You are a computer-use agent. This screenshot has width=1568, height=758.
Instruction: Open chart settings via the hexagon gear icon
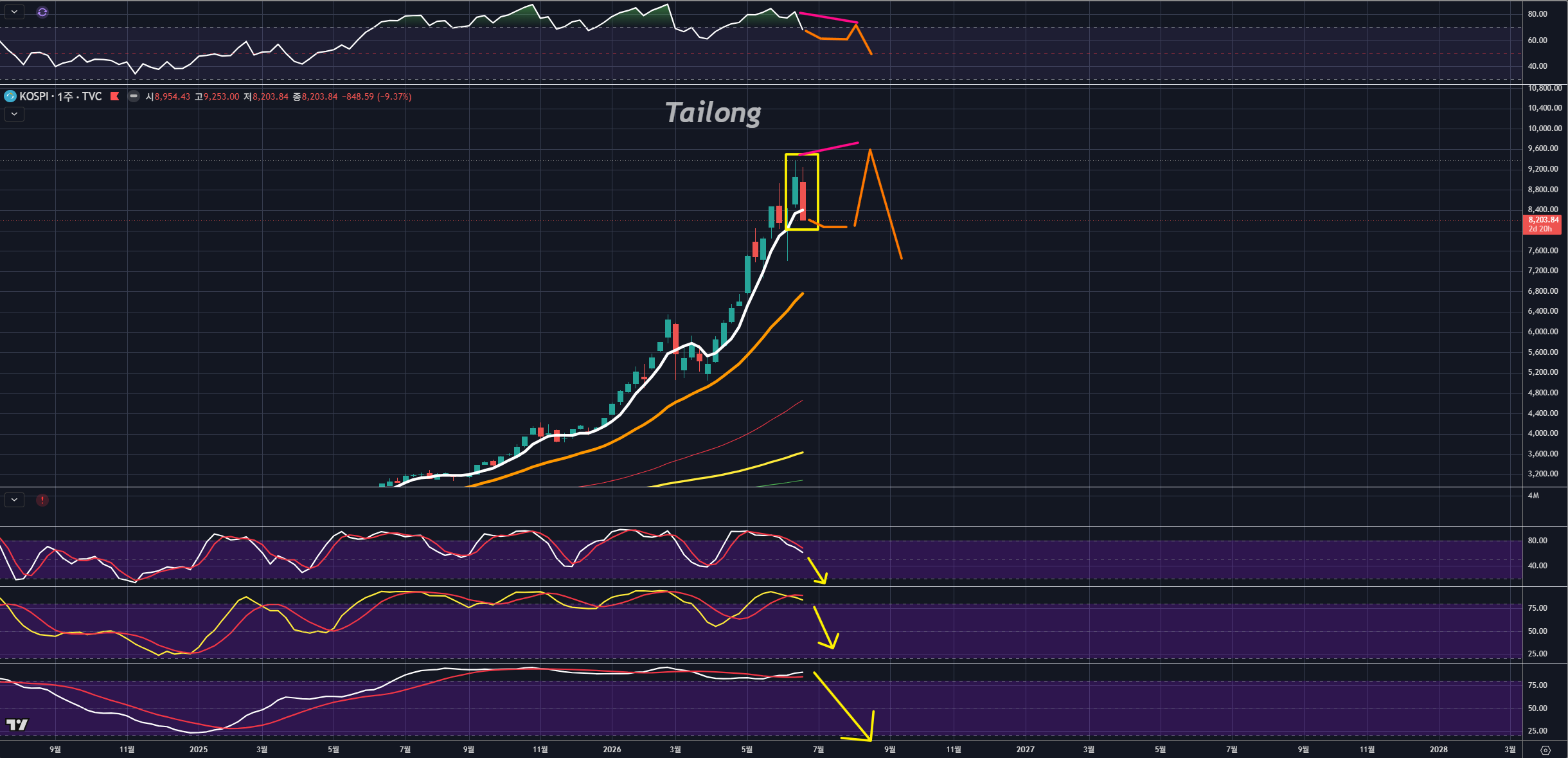click(1546, 750)
